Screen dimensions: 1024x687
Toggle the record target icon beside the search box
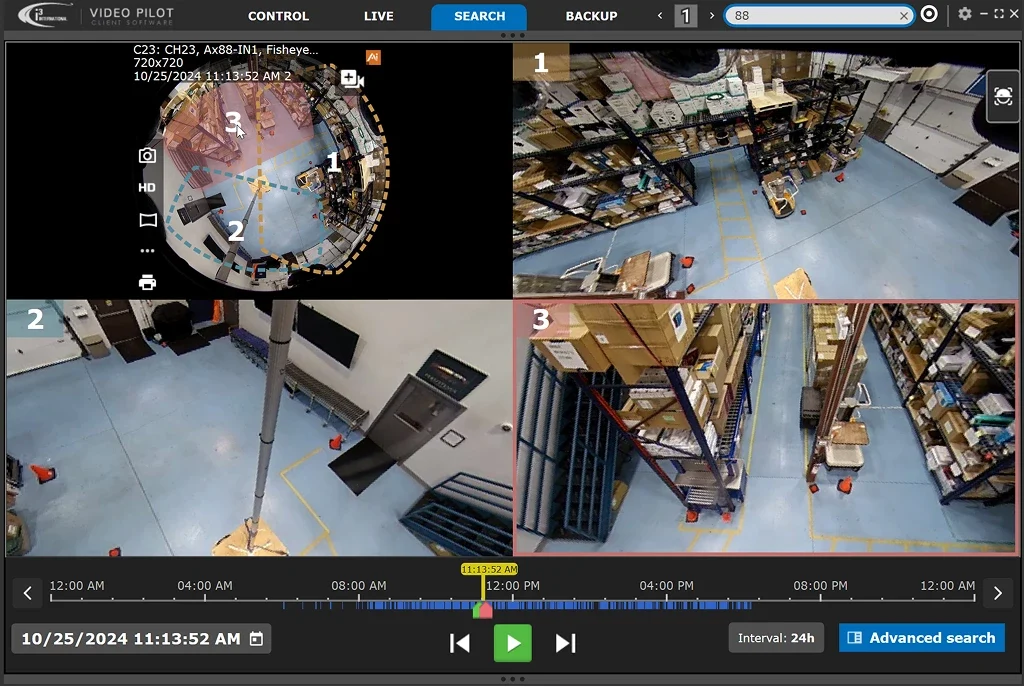click(929, 15)
